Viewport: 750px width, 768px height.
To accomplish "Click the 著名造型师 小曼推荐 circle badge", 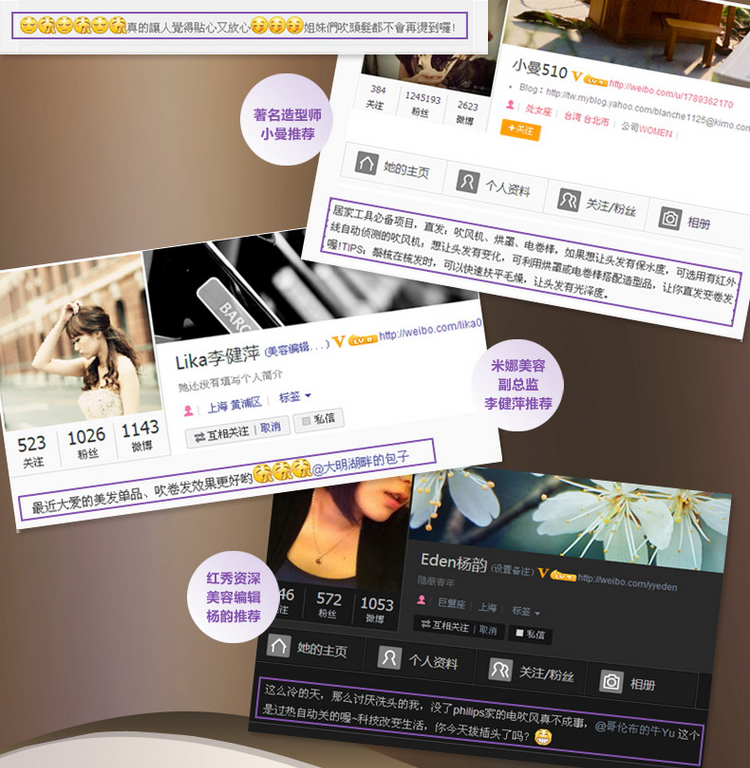I will pyautogui.click(x=287, y=120).
